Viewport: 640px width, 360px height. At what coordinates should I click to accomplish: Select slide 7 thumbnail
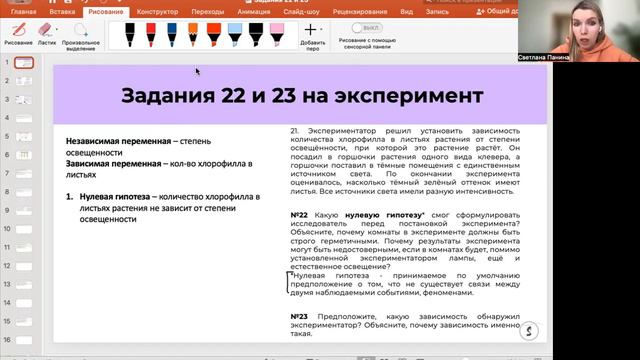tap(24, 174)
